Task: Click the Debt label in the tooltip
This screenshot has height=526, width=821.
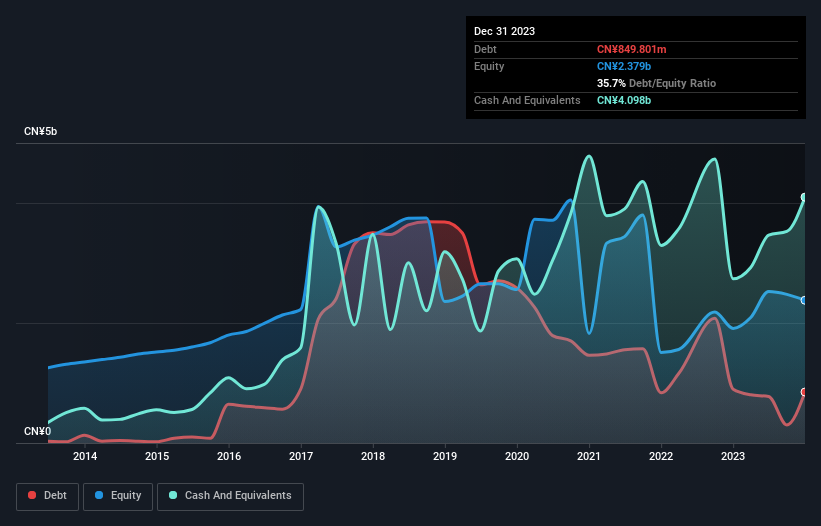Action: (485, 49)
